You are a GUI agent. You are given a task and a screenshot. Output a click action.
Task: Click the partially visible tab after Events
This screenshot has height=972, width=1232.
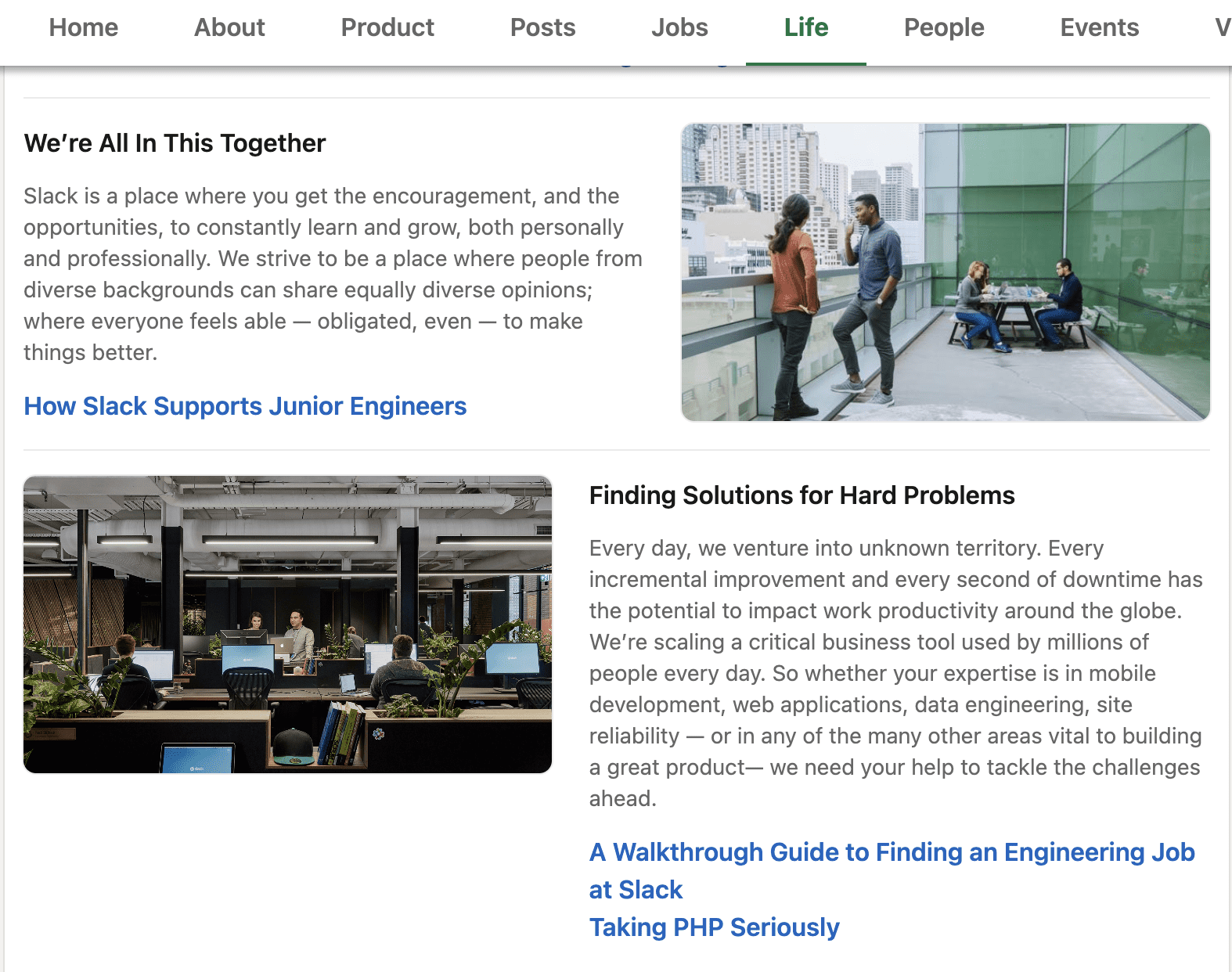click(1222, 28)
